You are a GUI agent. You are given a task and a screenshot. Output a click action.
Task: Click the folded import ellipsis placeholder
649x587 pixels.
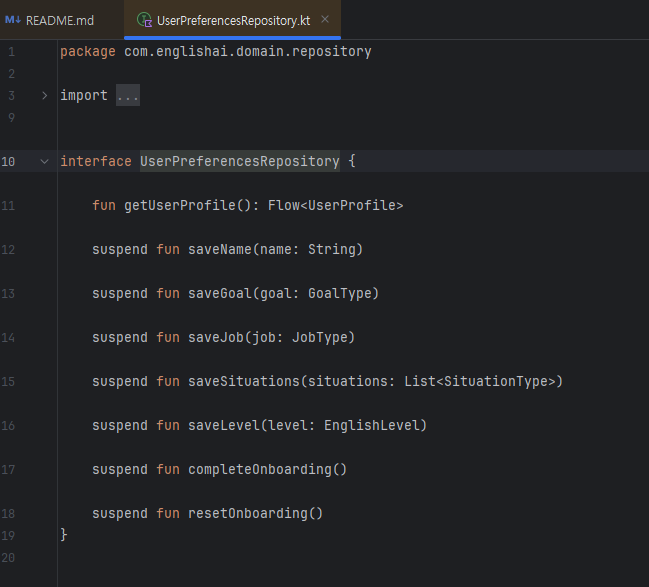click(x=128, y=96)
